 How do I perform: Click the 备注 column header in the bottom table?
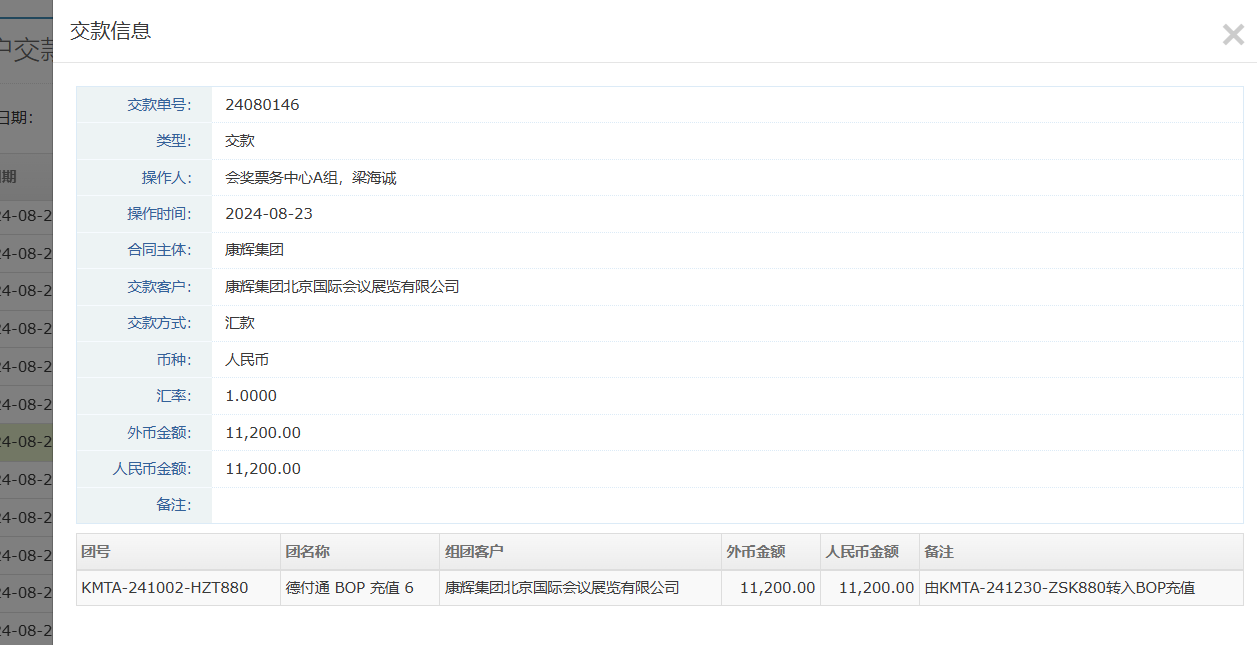[939, 552]
